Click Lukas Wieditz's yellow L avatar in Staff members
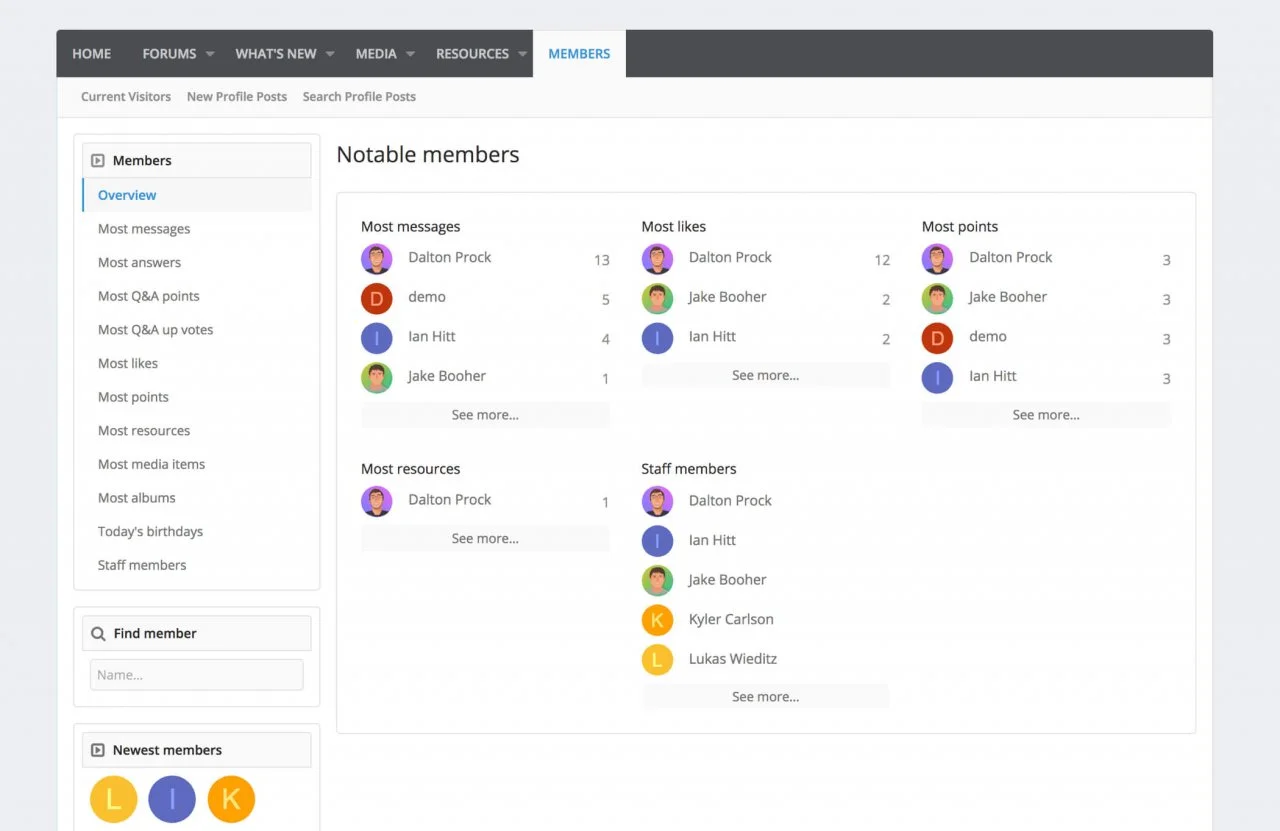The height and width of the screenshot is (831, 1280). 657,660
